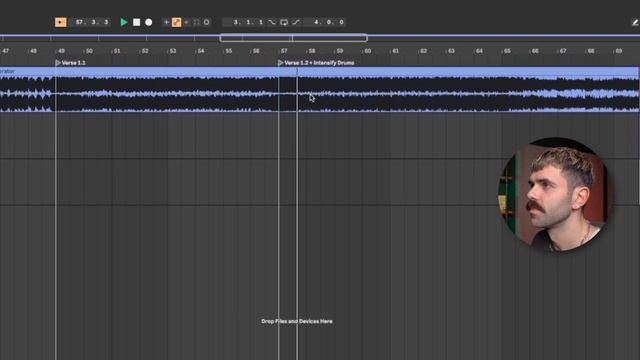Click bar 68 in beat-time ruler
This screenshot has height=360, width=640.
coord(591,51)
